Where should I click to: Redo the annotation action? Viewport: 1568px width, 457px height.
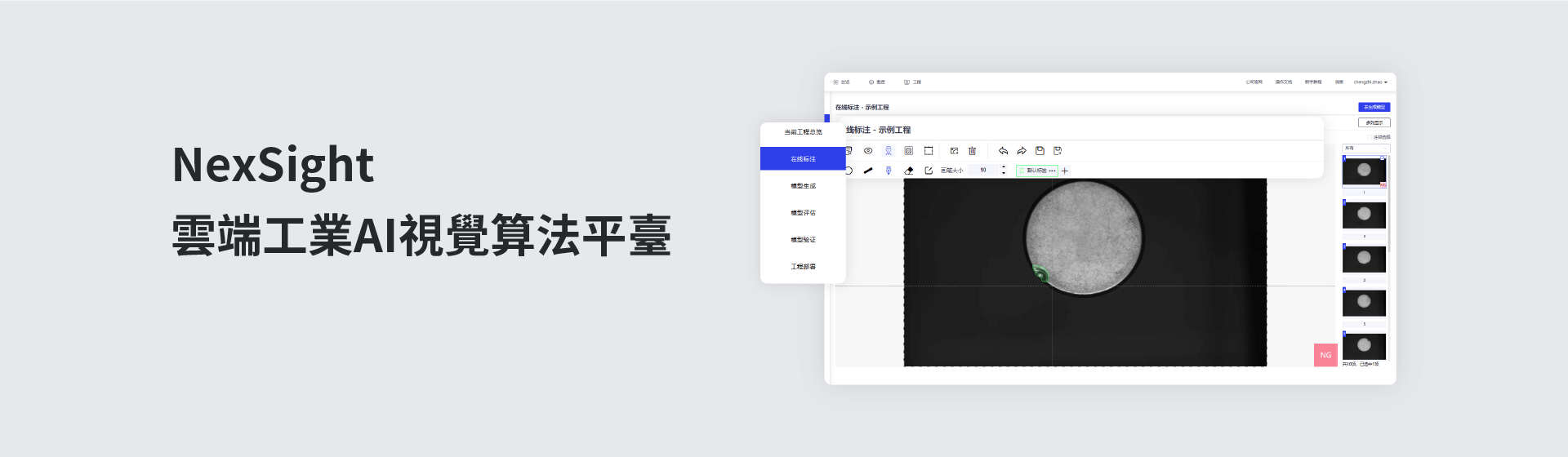[x=1022, y=151]
